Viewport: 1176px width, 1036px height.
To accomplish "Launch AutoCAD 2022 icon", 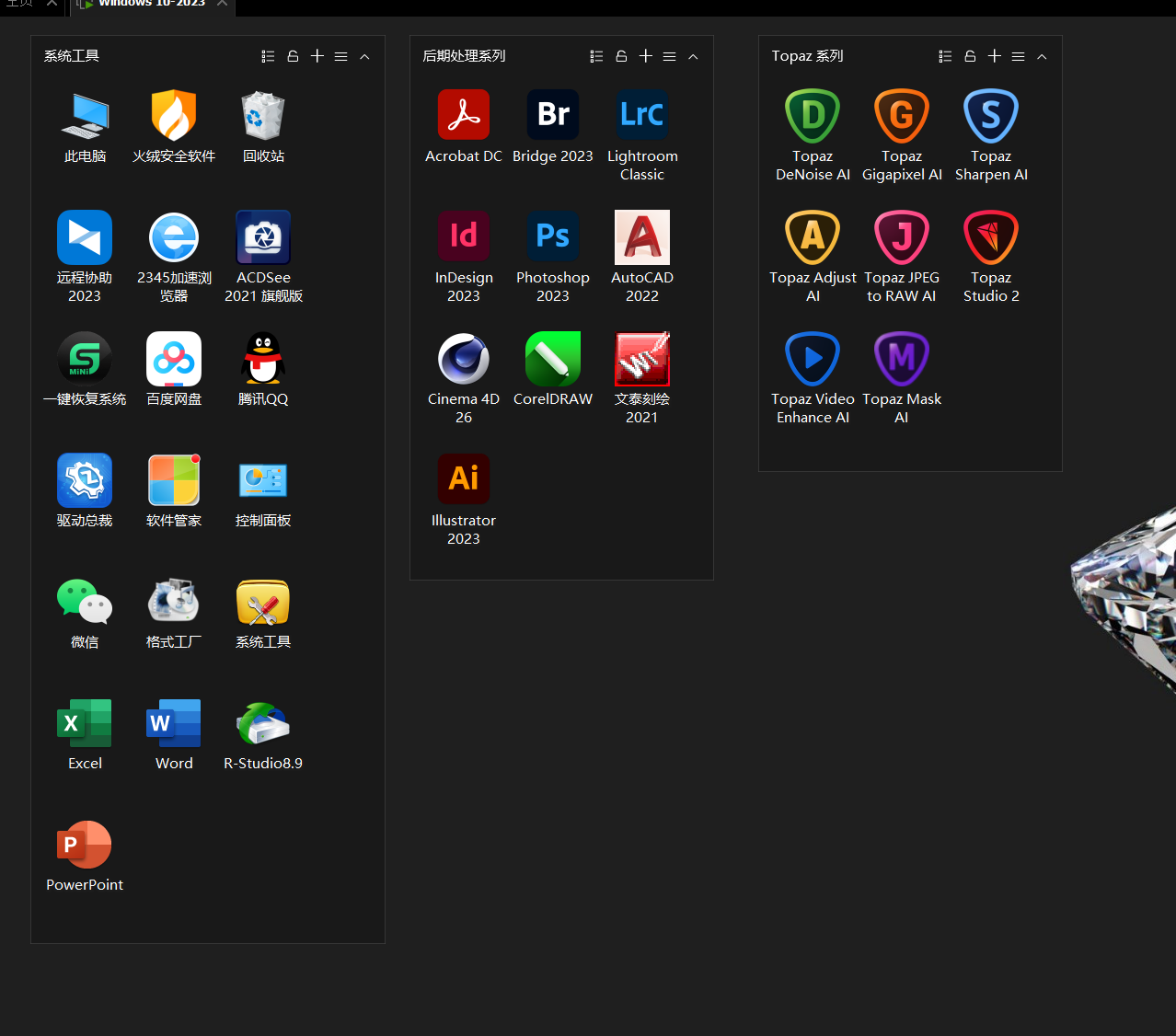I will point(642,237).
